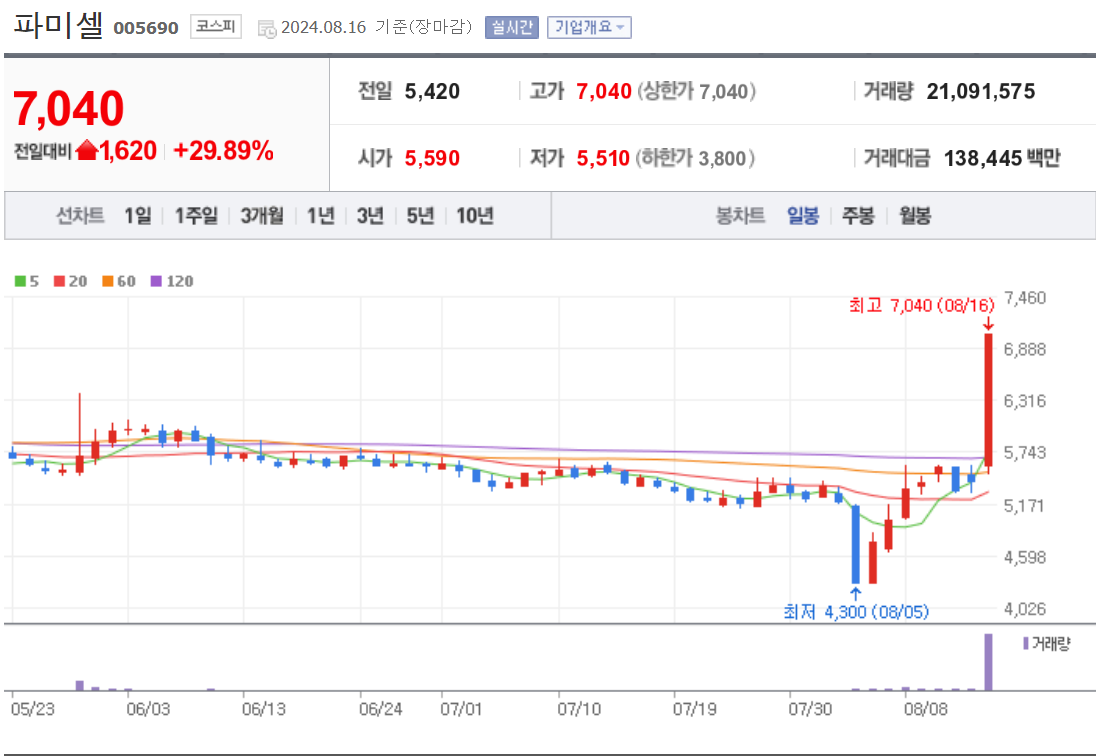The width and height of the screenshot is (1096, 756).
Task: Click the orange 60-day moving average swatch
Action: coord(108,282)
